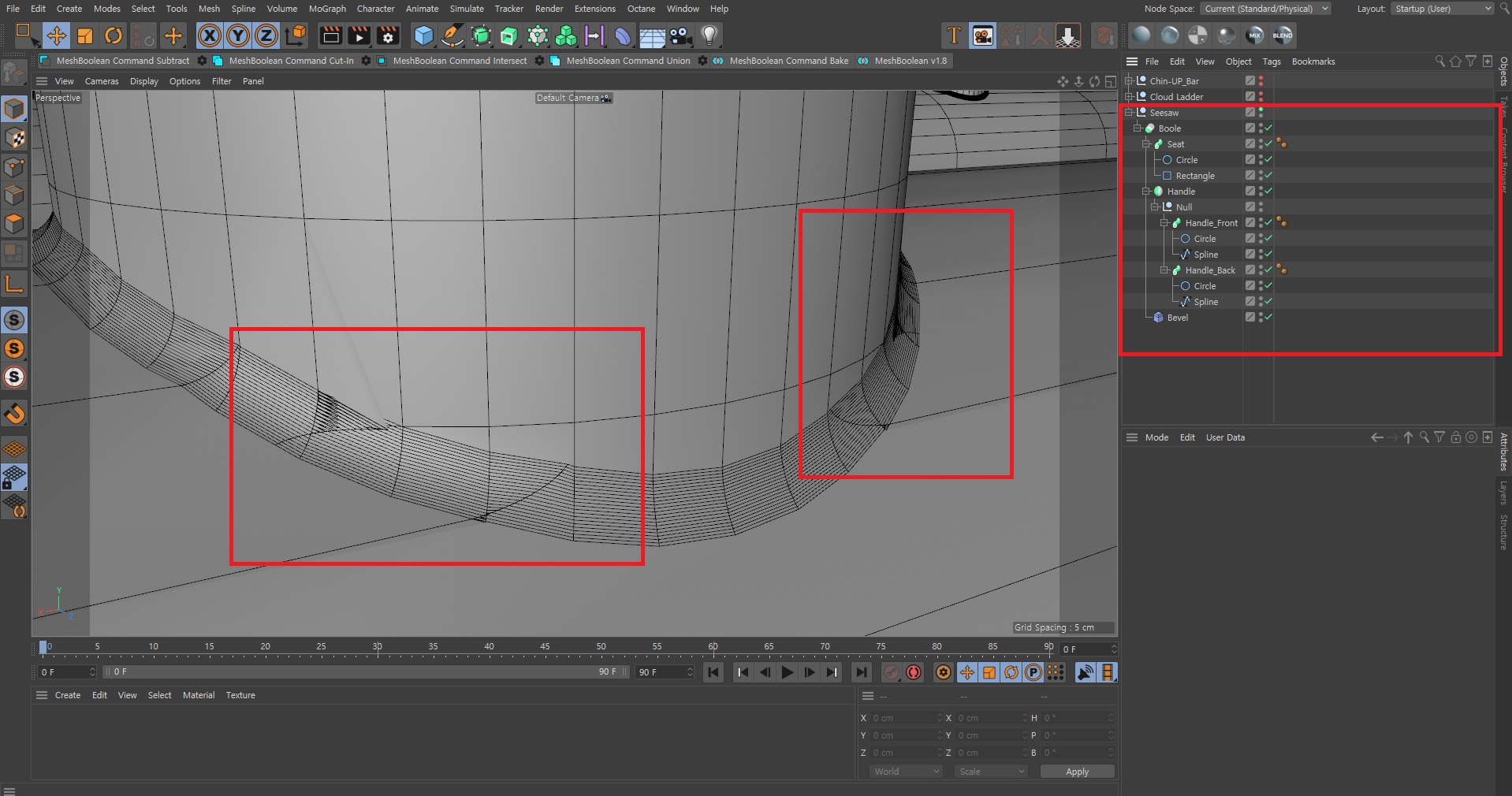Toggle the Y axis lock
Viewport: 1512px width, 796px height.
(238, 35)
